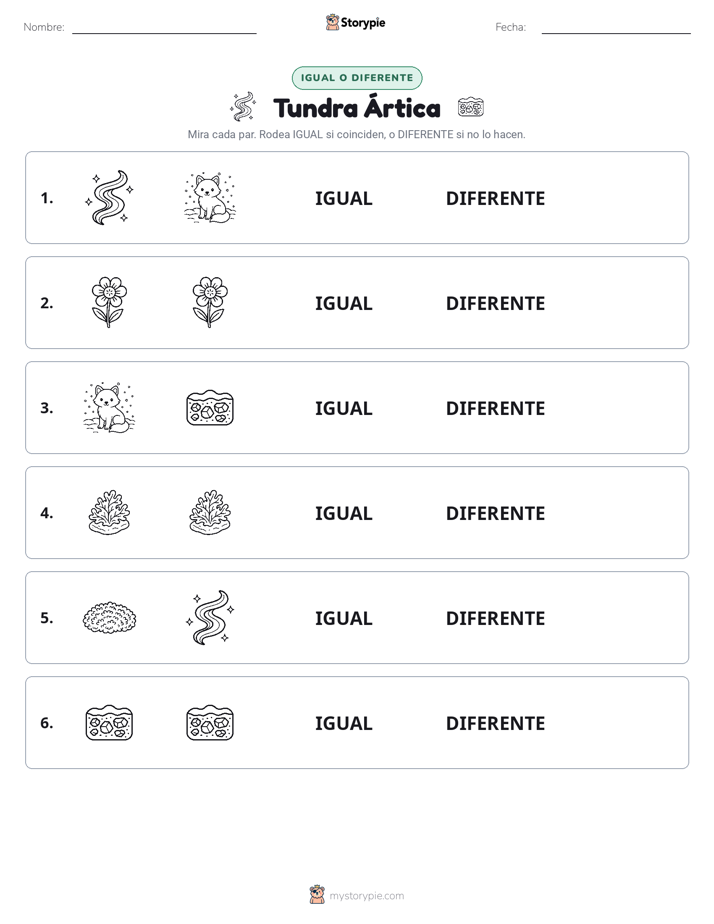714x924 pixels.
Task: Choose IGUAL for question 6
Action: [x=343, y=723]
